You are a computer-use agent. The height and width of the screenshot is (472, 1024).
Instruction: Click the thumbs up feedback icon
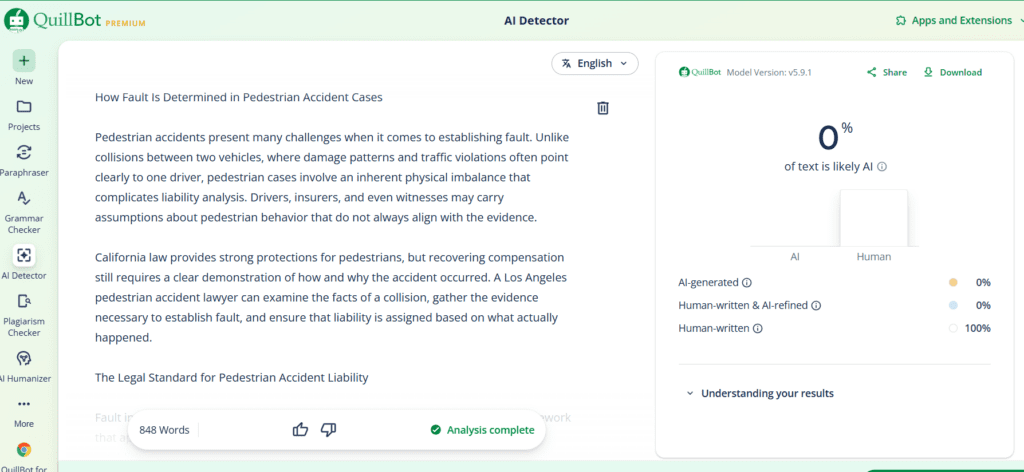coord(300,430)
